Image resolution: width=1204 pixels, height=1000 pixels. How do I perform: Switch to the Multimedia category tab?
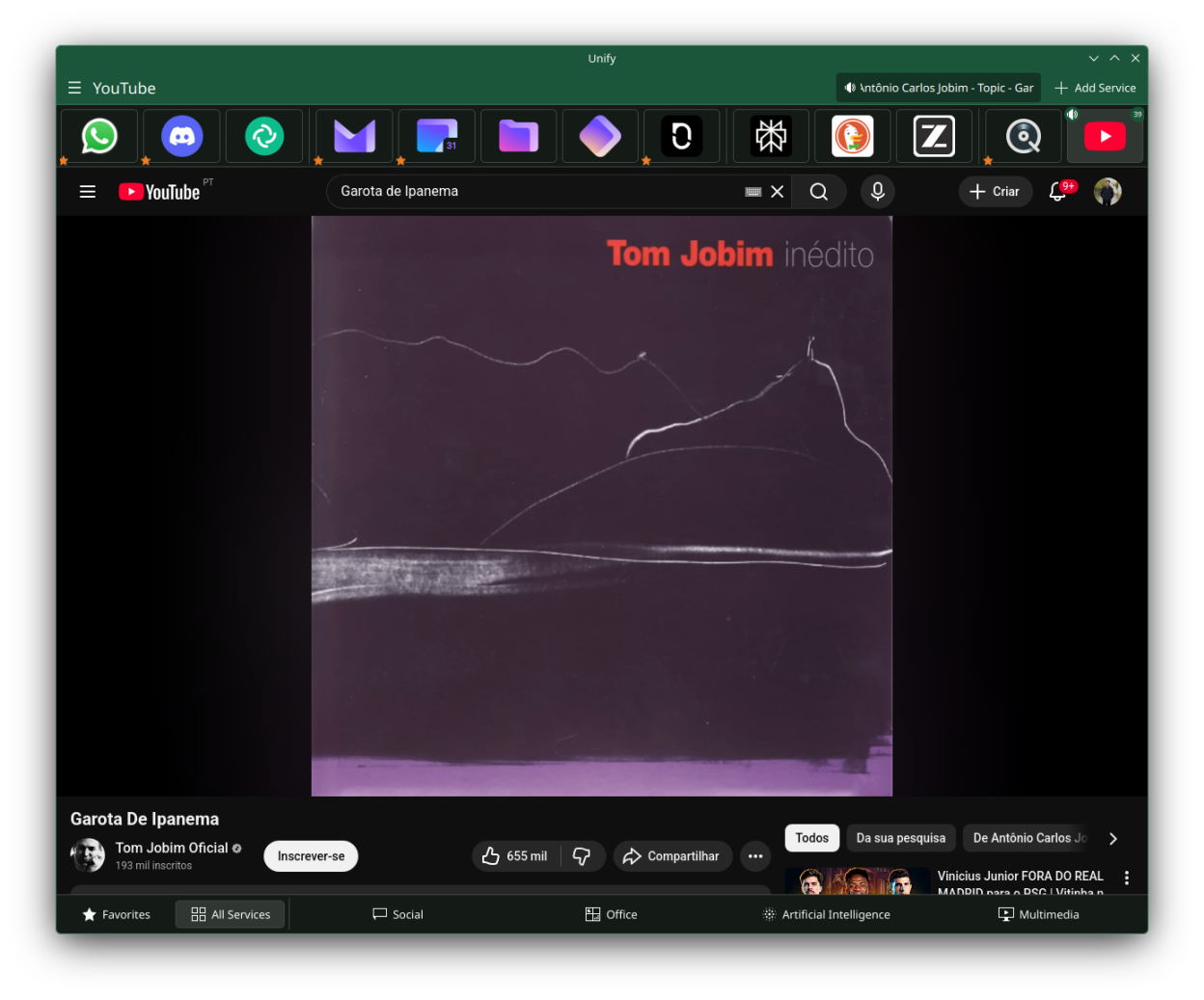[1039, 914]
